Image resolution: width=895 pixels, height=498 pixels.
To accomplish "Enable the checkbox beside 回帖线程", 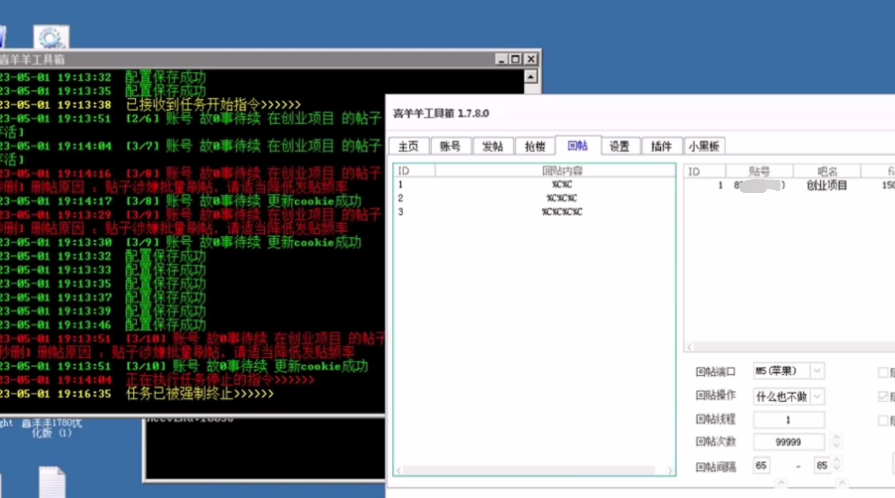I will point(882,420).
